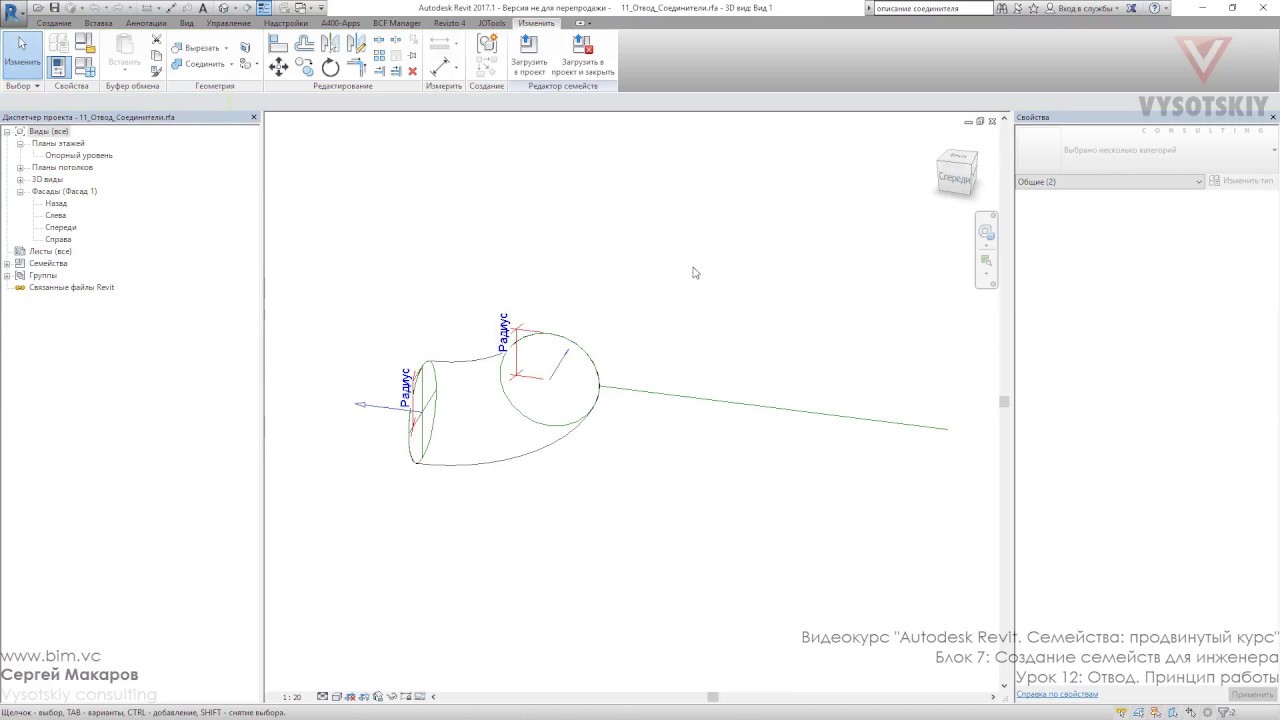
Task: Click the Open folder icon in quick access
Action: pos(38,8)
